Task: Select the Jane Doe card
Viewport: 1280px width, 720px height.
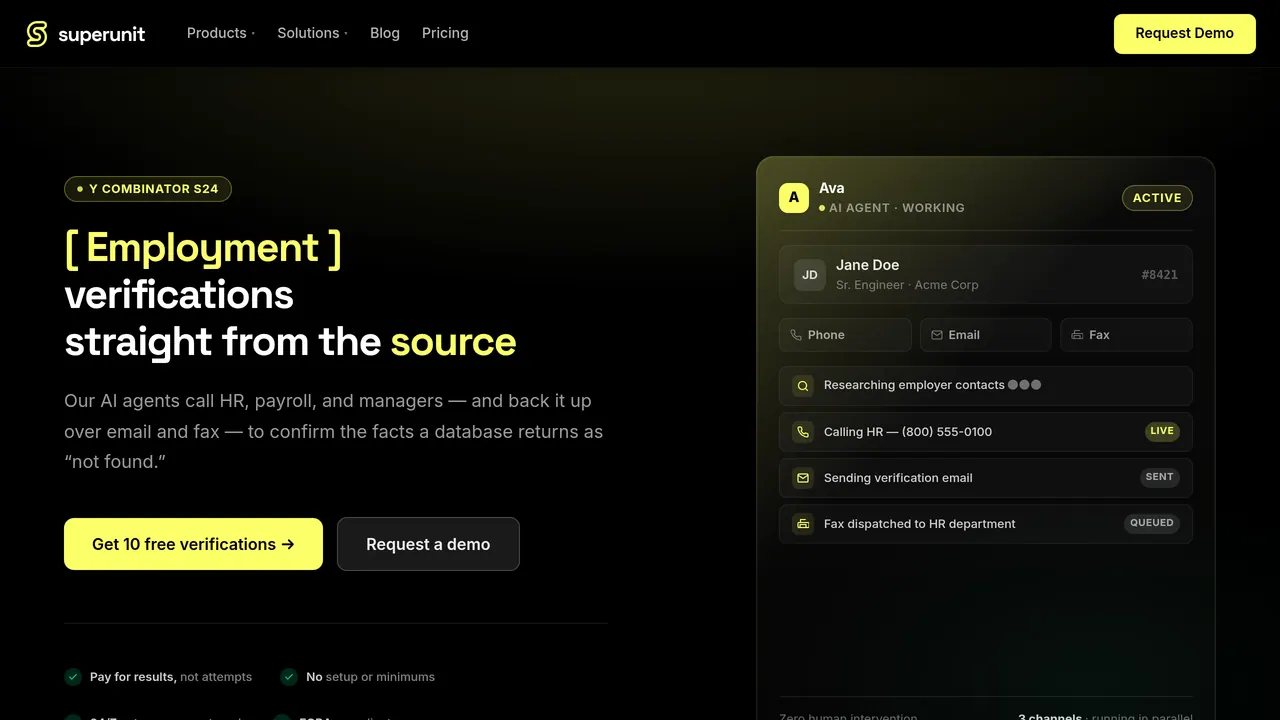Action: tap(986, 274)
